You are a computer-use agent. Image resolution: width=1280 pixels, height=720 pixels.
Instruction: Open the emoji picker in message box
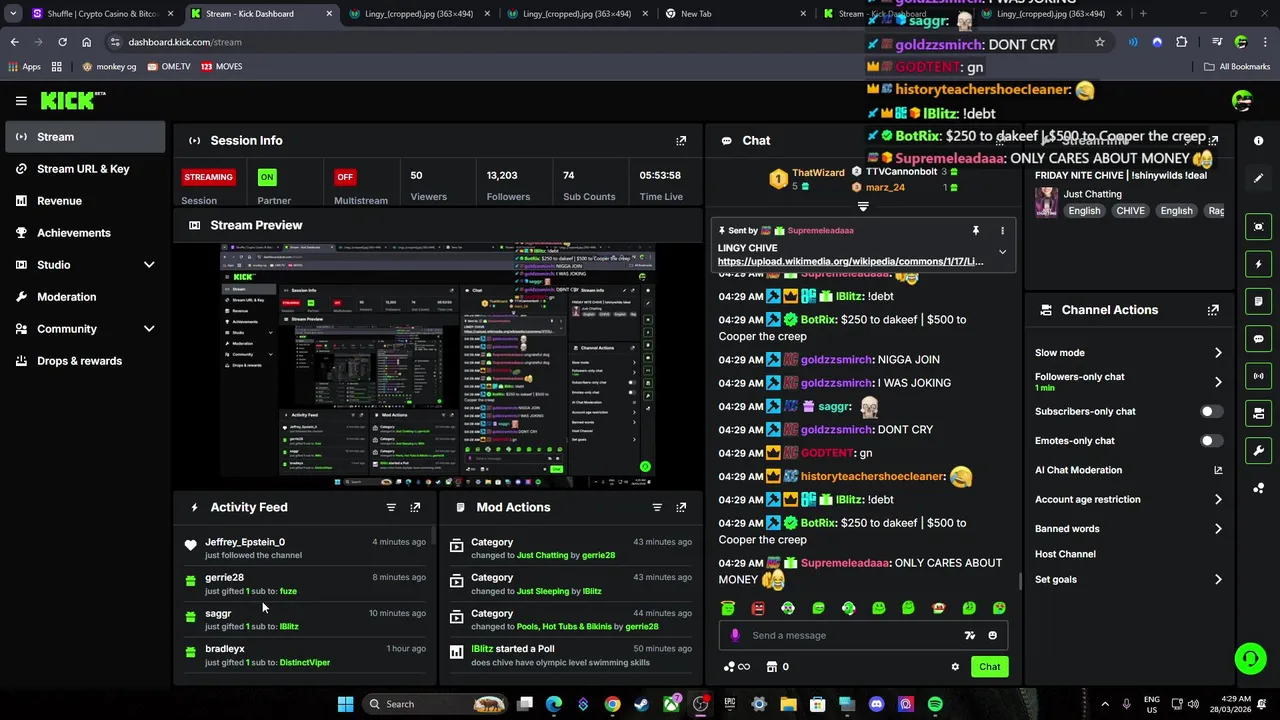992,635
